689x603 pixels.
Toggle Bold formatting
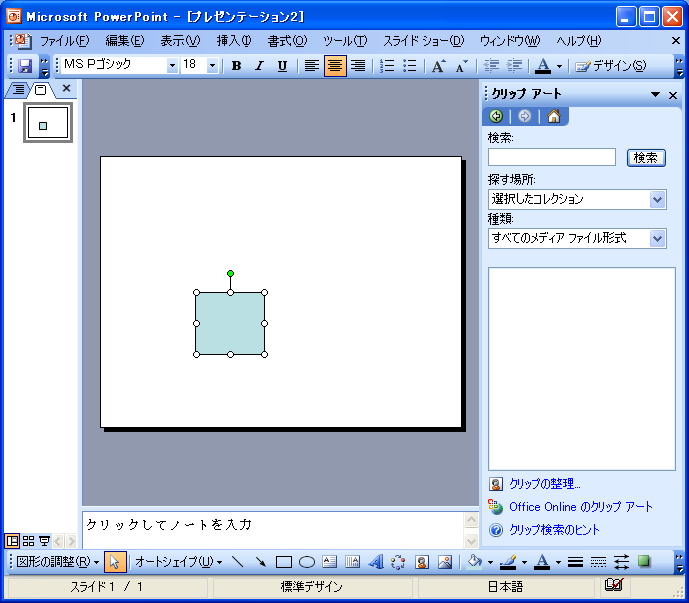click(x=236, y=66)
